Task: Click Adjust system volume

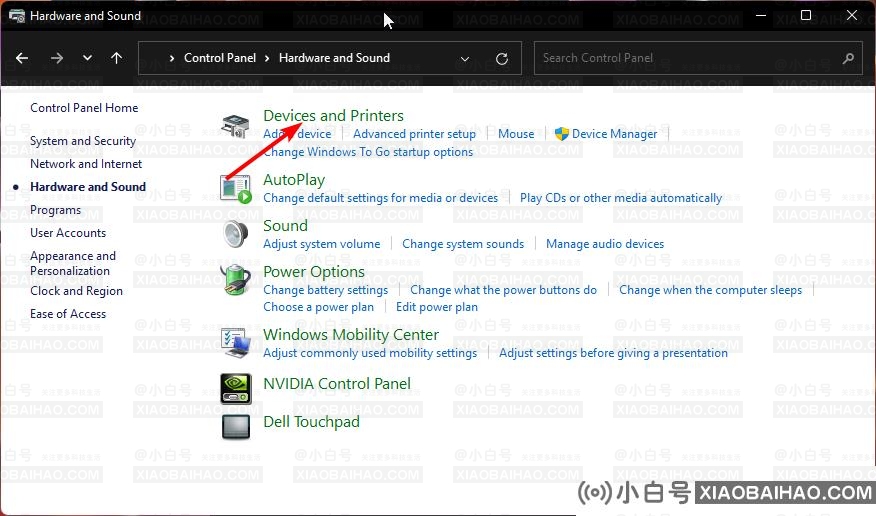Action: click(321, 244)
